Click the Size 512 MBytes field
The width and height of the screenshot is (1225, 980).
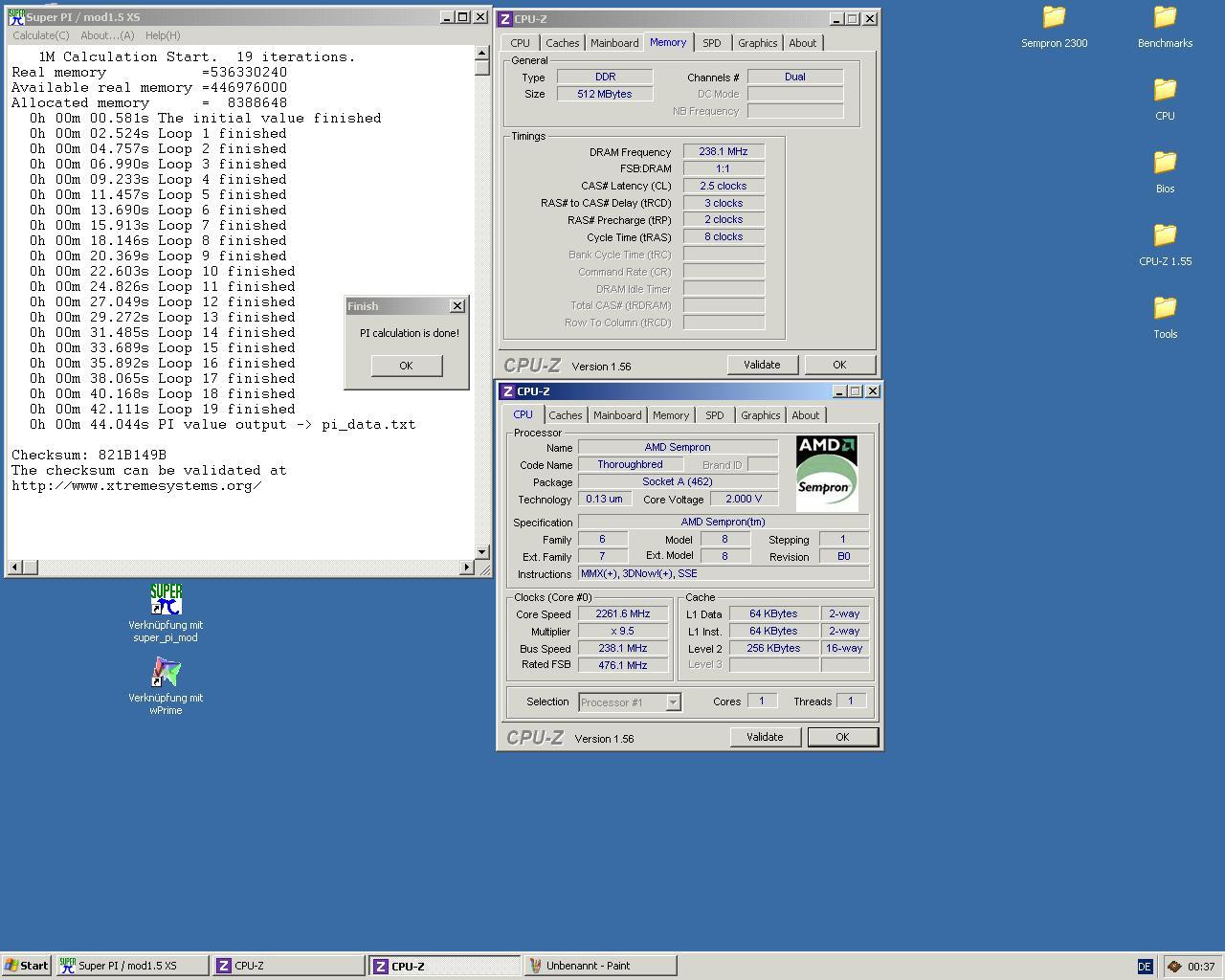click(x=605, y=94)
